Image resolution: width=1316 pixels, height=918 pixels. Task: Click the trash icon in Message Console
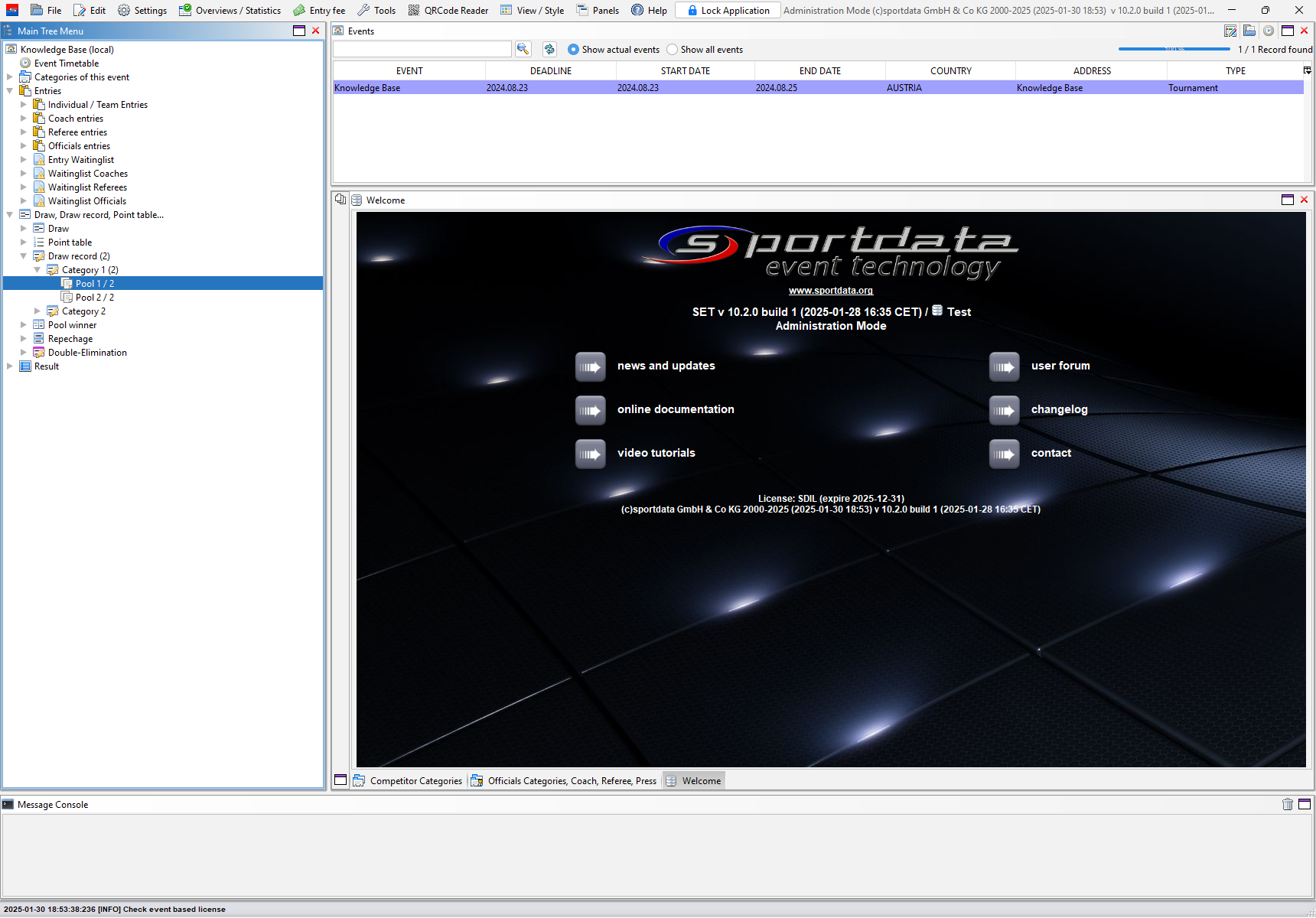tap(1288, 804)
